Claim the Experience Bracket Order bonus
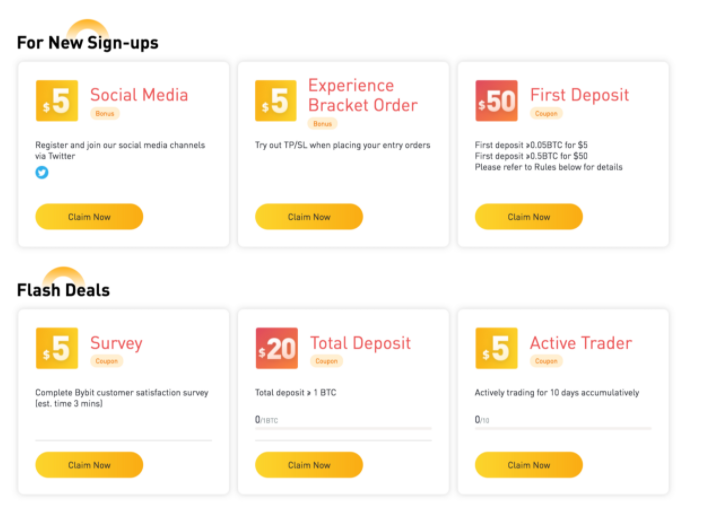Screen dimensions: 705x511 (x=309, y=217)
